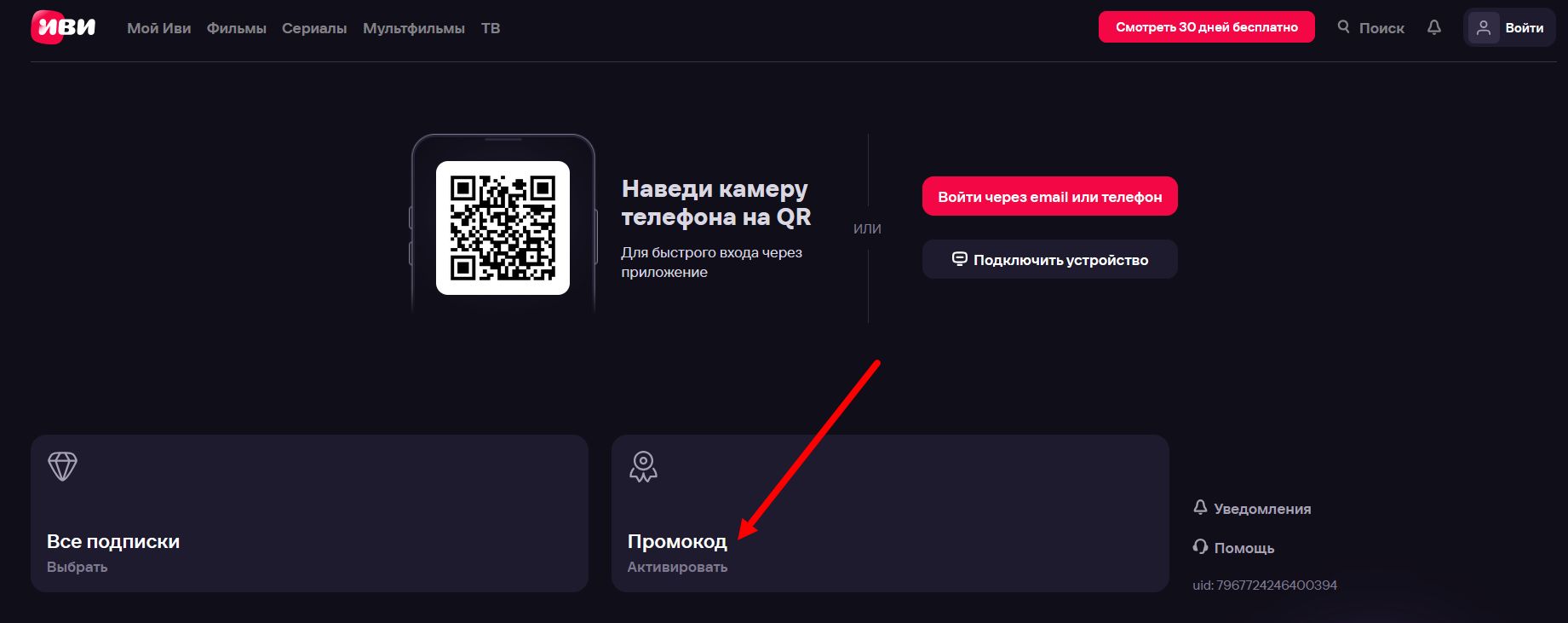Viewport: 1568px width, 623px height.
Task: Click Выбрать under Все подписки
Action: pyautogui.click(x=77, y=567)
